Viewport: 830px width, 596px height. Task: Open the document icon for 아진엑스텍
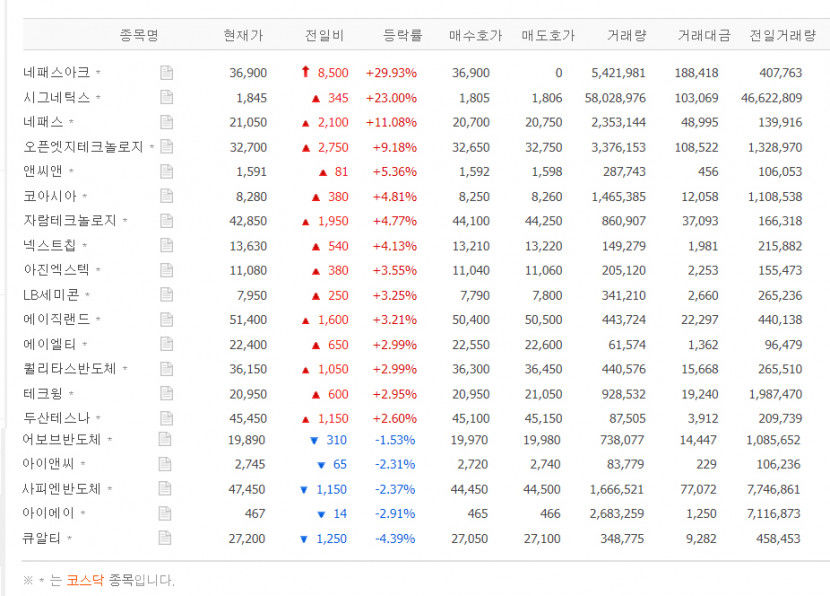pos(166,270)
